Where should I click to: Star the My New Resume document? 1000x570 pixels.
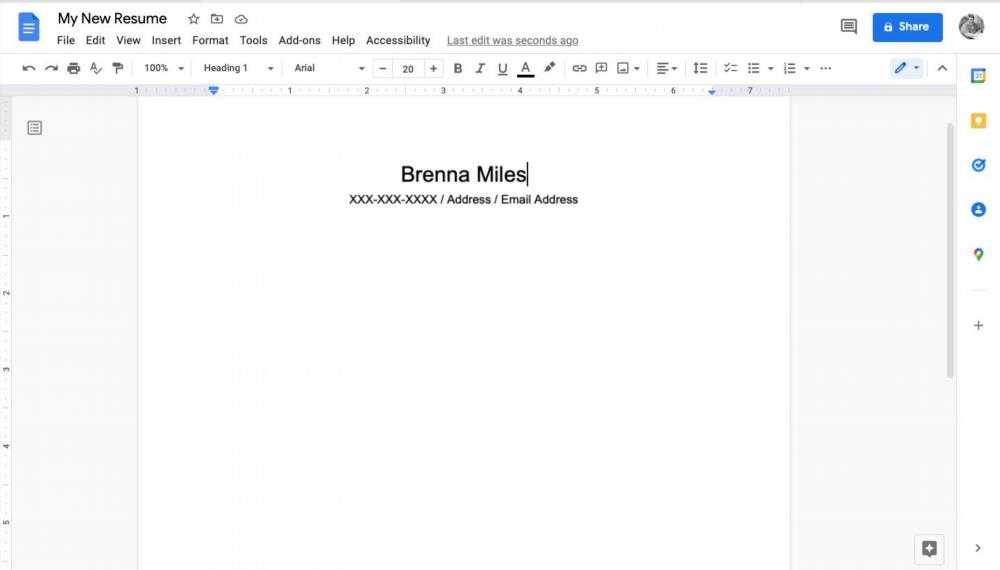(193, 19)
